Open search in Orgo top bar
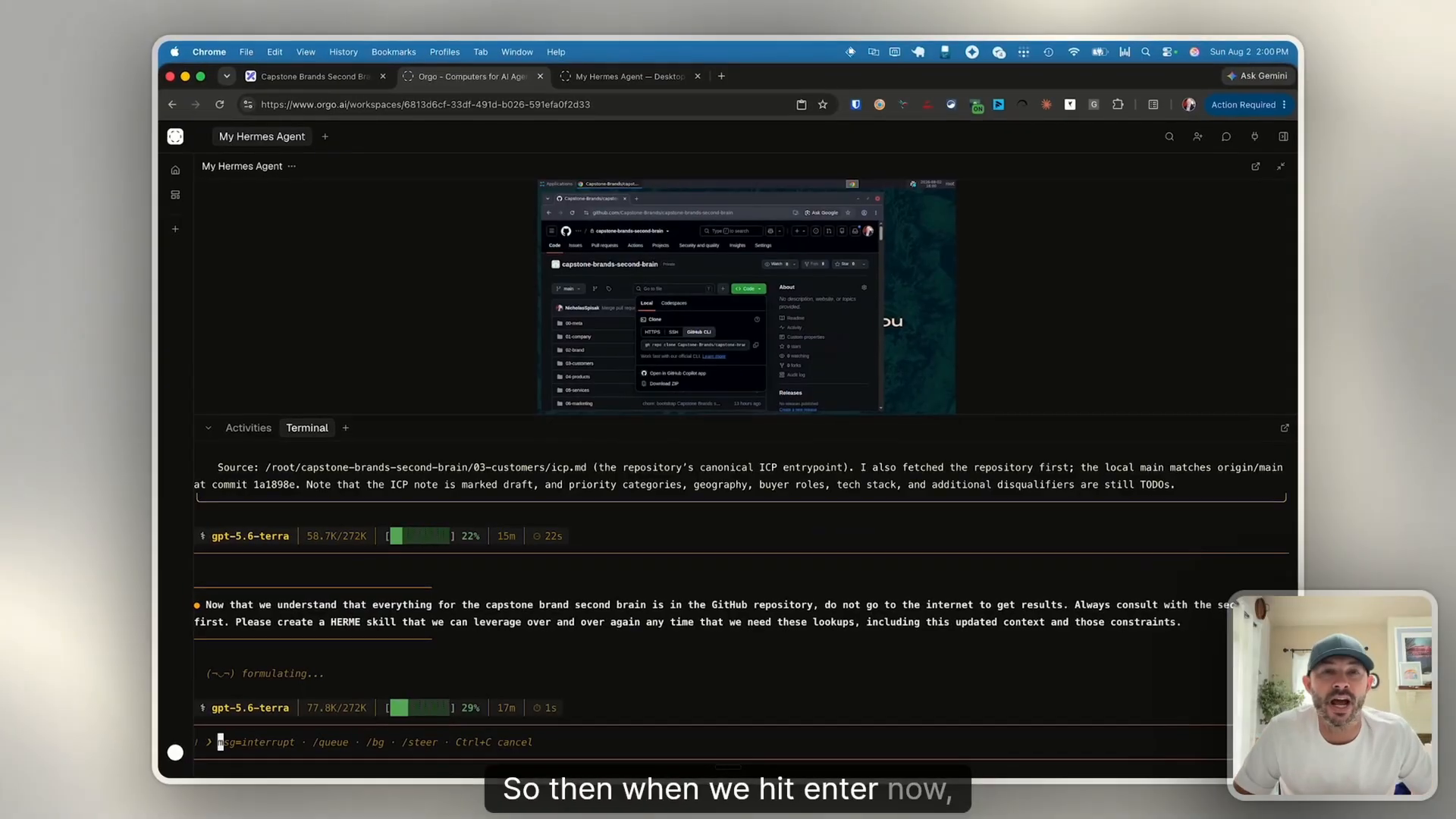Viewport: 1456px width, 819px height. (x=1169, y=136)
